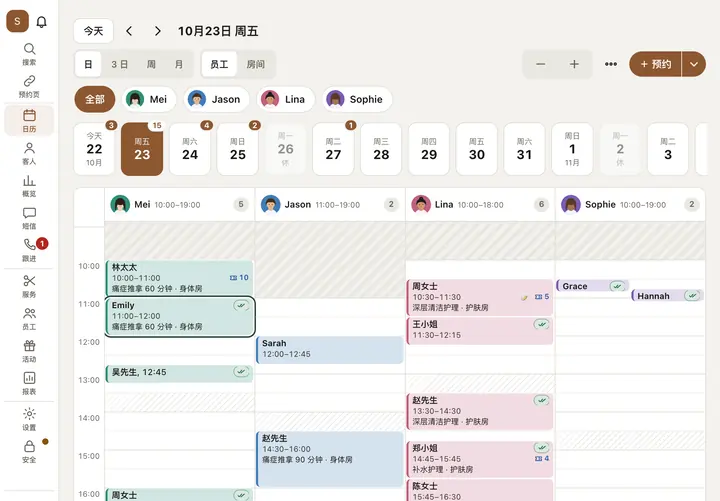The height and width of the screenshot is (501, 720).
Task: Select 周二 27 in date strip
Action: [x=333, y=149]
